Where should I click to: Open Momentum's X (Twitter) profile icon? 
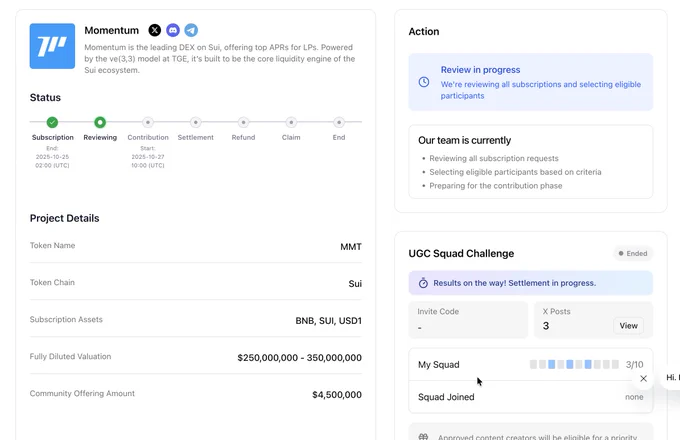pyautogui.click(x=155, y=30)
